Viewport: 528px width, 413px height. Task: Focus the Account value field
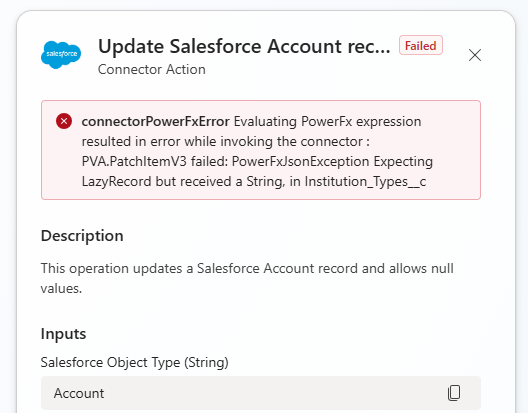coord(261,393)
